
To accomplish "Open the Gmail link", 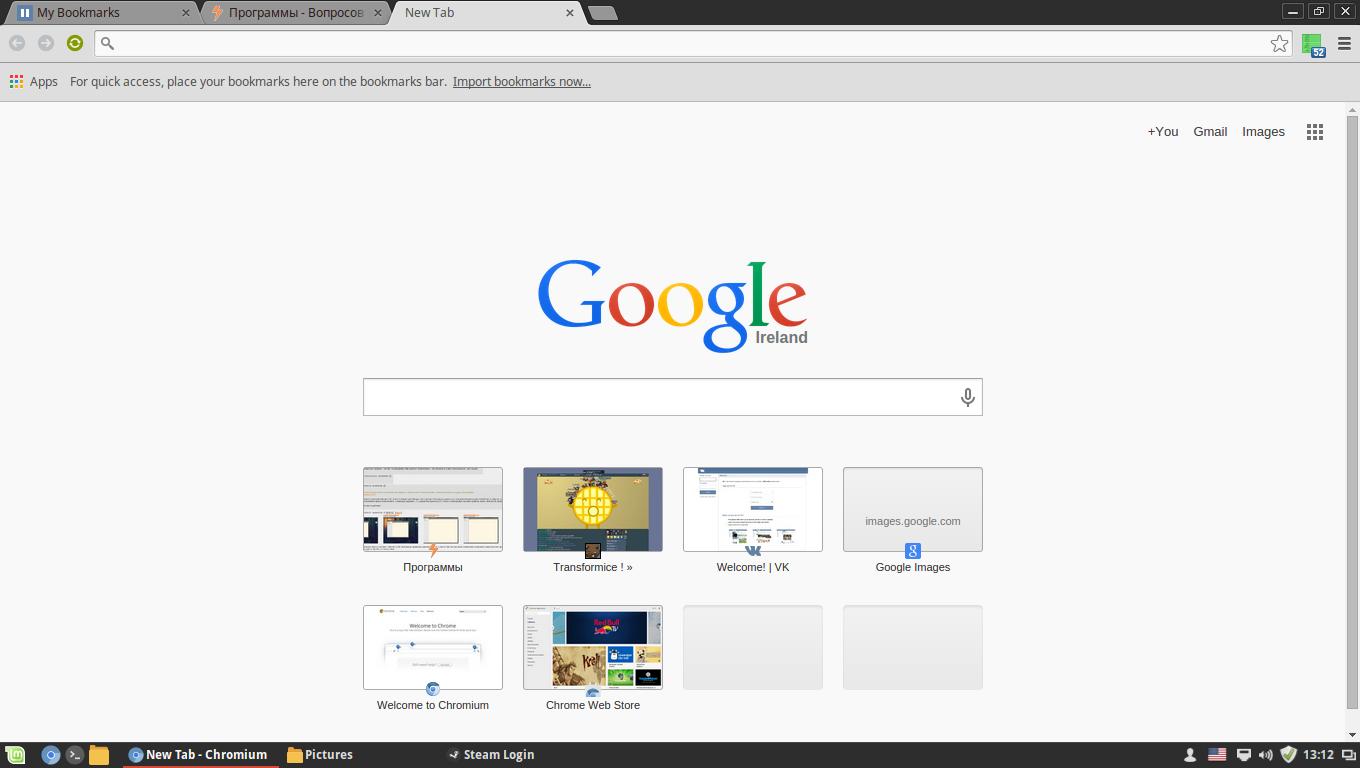I will click(x=1210, y=132).
